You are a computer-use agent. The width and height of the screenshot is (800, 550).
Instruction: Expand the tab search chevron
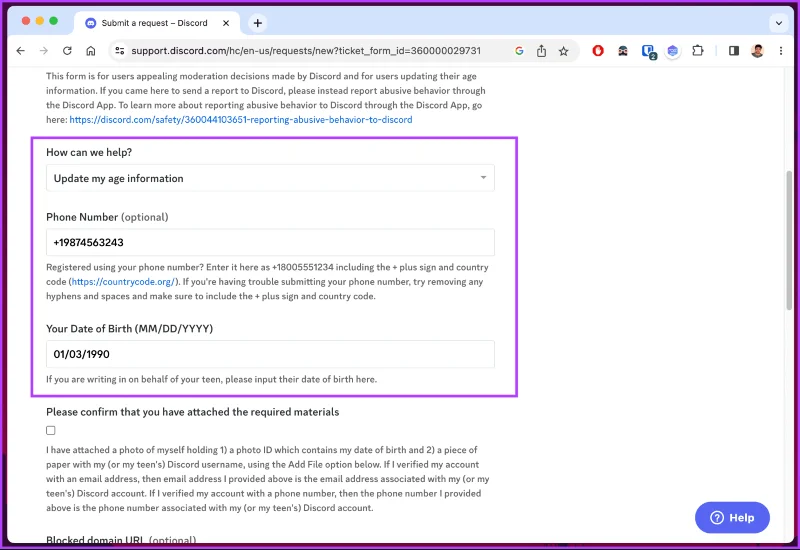point(779,23)
